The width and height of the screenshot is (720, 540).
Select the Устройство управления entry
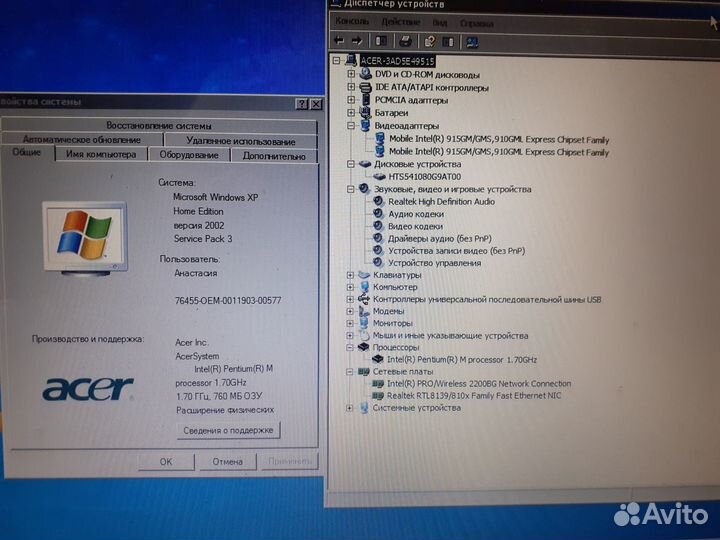435,263
